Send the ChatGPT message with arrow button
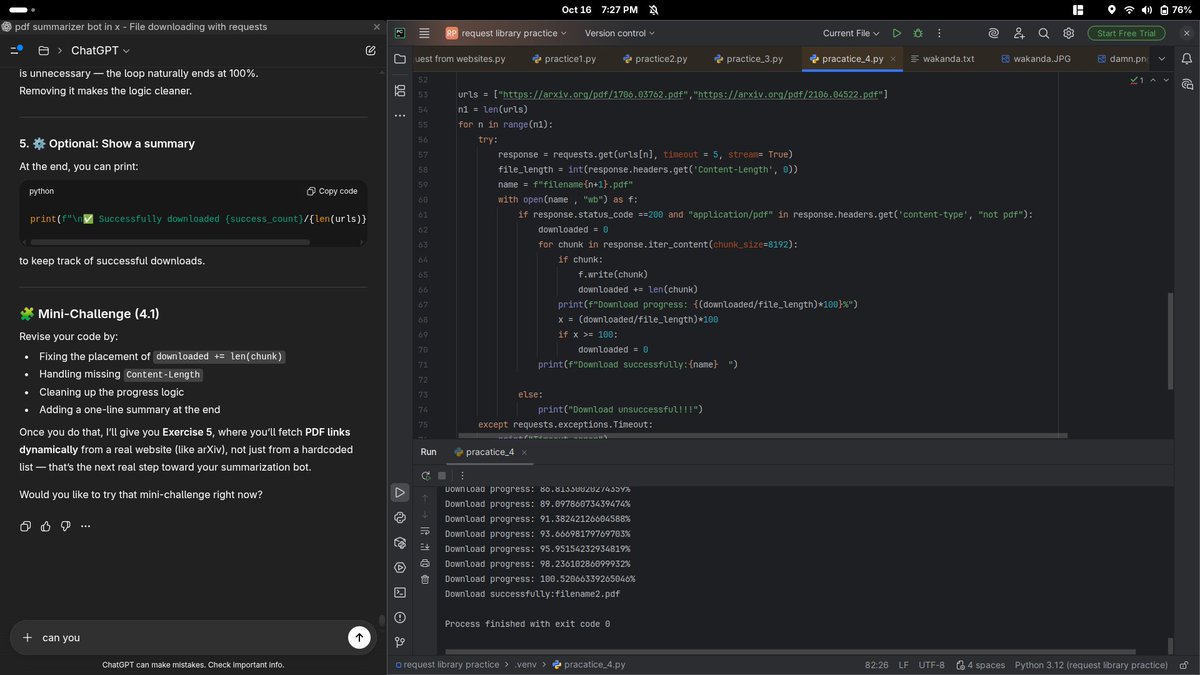 (x=359, y=637)
